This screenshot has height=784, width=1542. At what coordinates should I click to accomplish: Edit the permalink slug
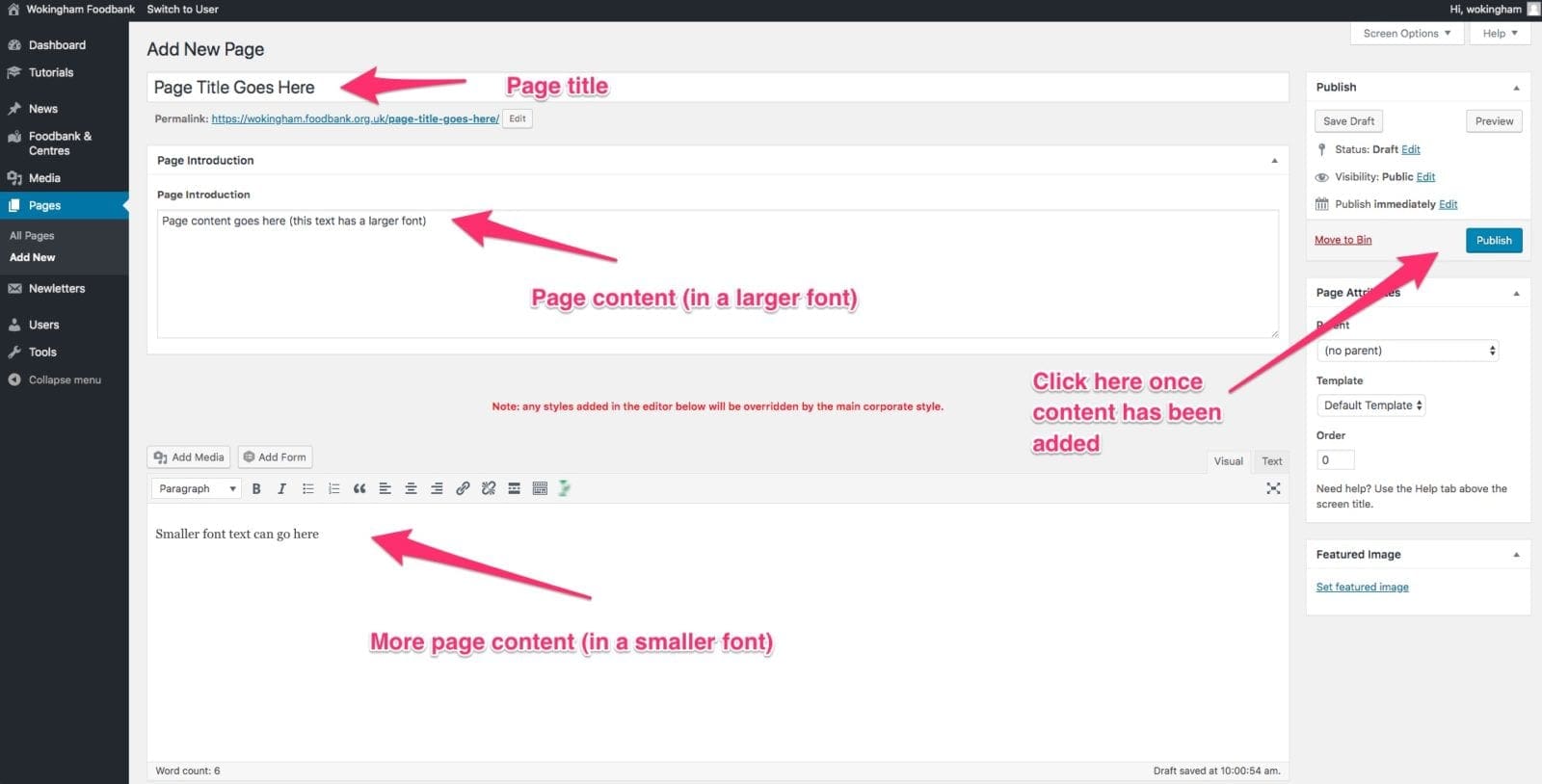pyautogui.click(x=518, y=118)
